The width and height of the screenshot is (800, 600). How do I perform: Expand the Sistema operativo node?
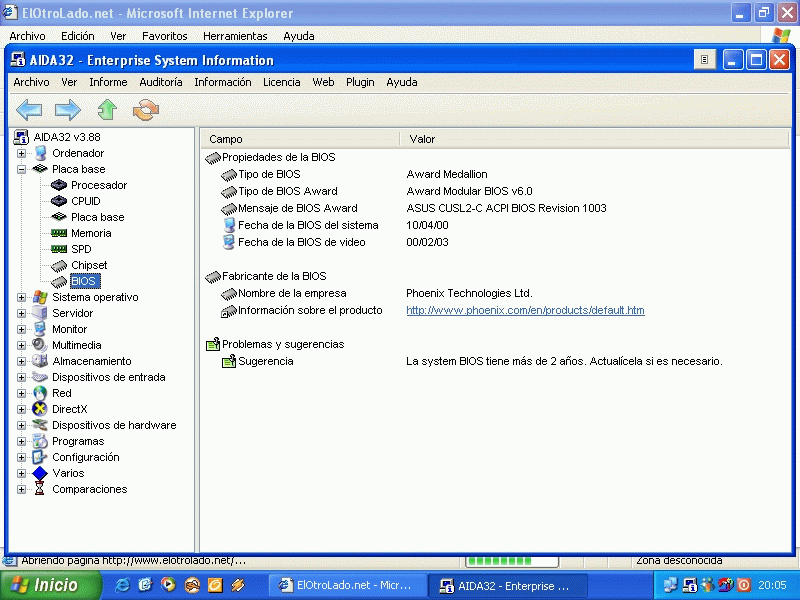[21, 297]
